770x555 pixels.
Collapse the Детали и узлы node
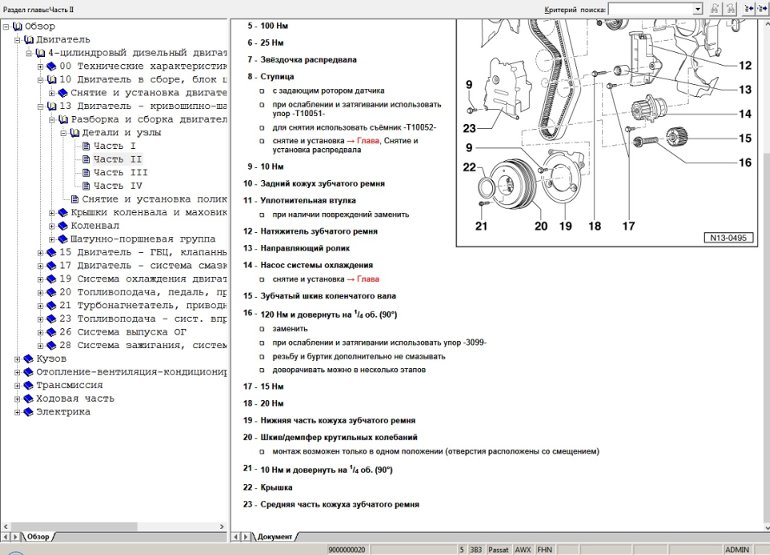[x=63, y=133]
